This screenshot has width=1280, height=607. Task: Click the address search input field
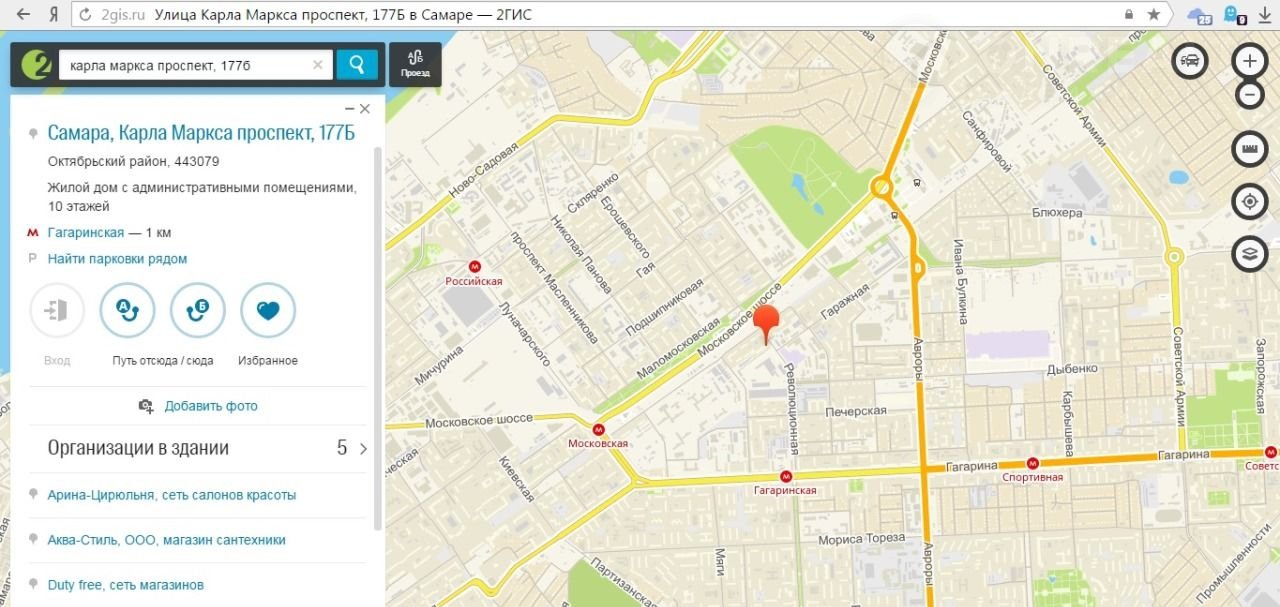pos(185,65)
